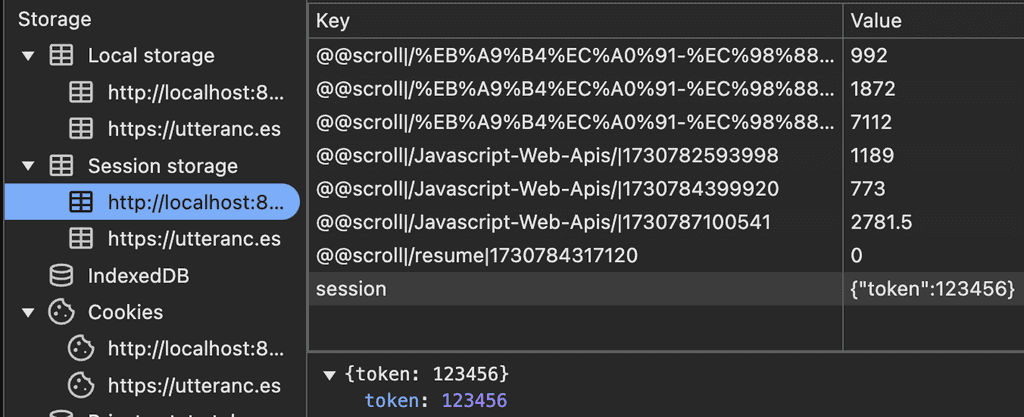Viewport: 1024px width, 417px height.
Task: Collapse the Local storage tree node
Action: click(x=27, y=56)
